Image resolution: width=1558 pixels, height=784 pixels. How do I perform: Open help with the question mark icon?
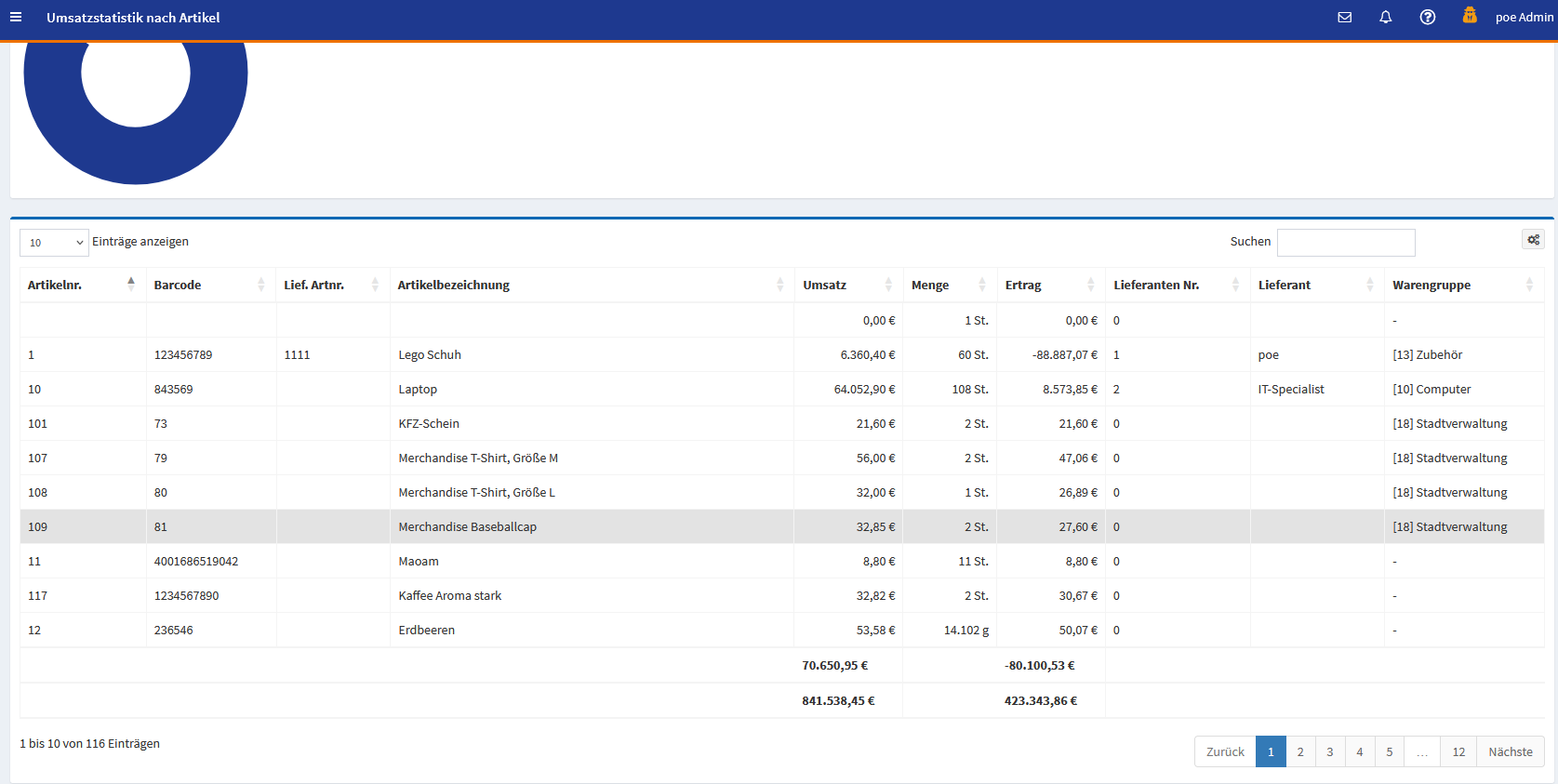point(1427,18)
